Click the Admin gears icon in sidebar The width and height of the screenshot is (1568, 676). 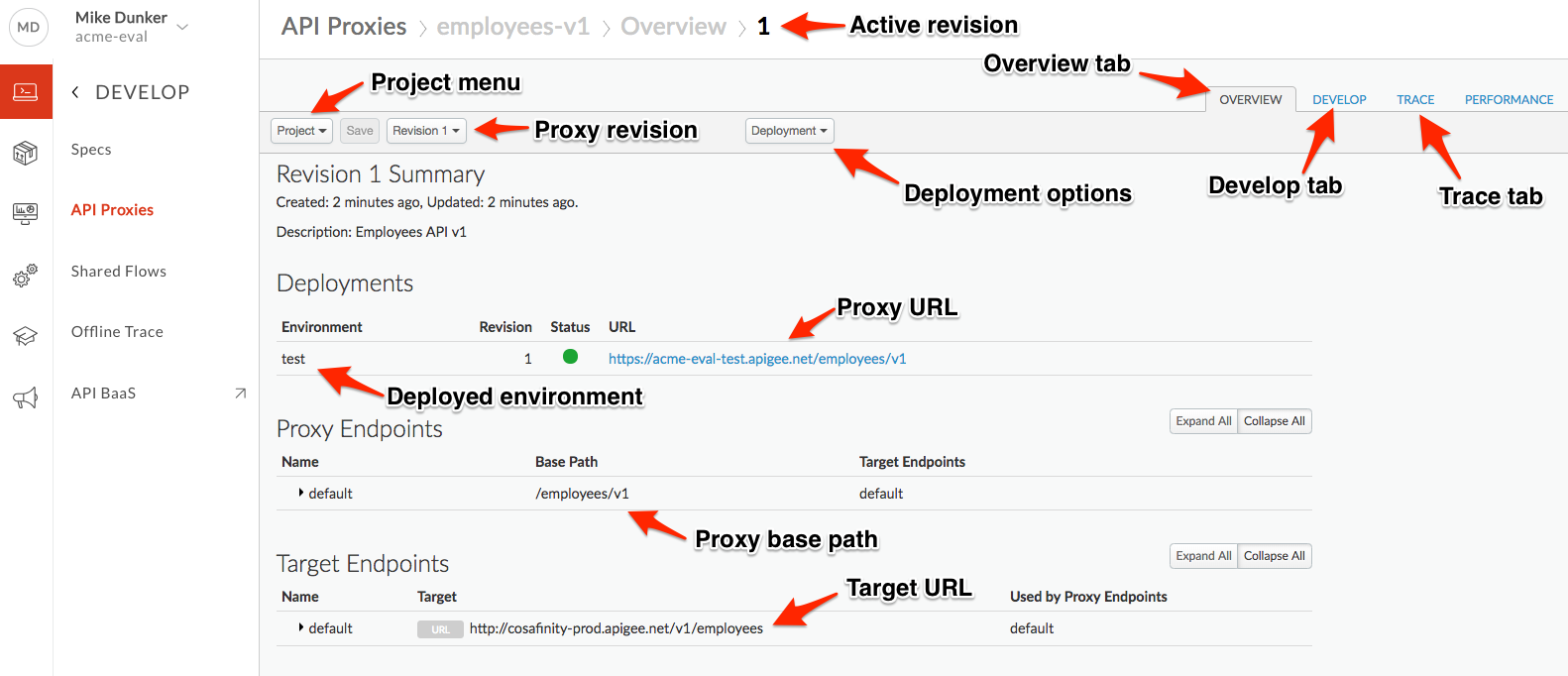26,275
